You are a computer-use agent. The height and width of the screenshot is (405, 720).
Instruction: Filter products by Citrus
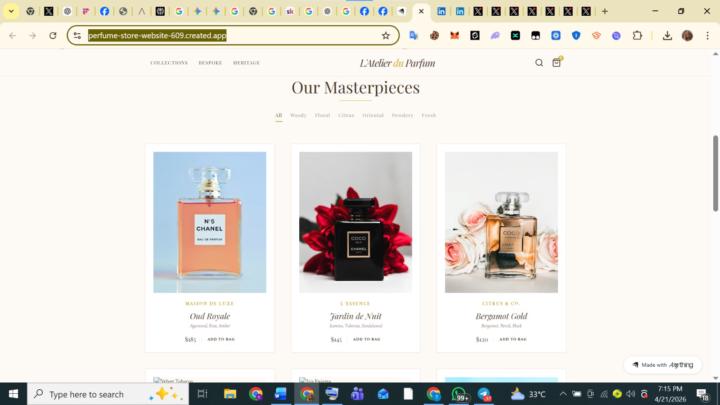coord(346,115)
